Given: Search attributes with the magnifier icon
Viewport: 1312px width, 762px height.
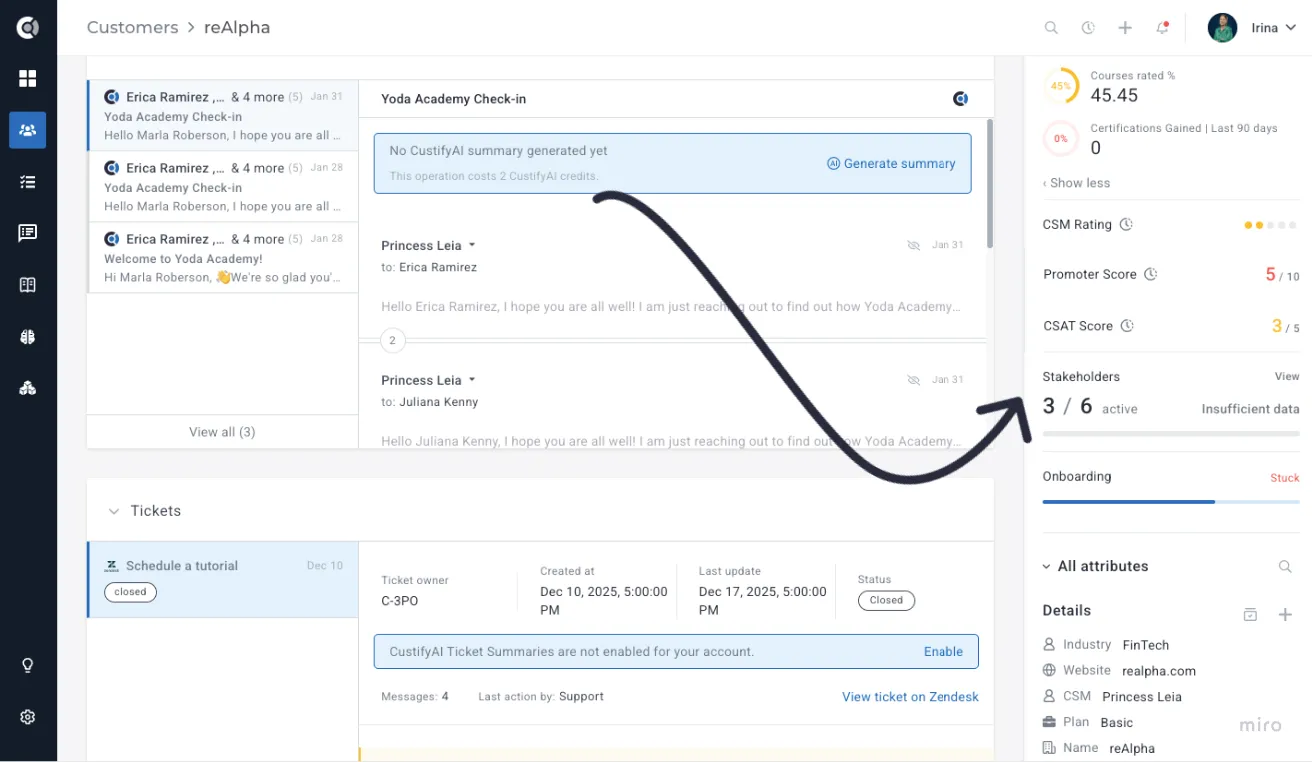Looking at the screenshot, I should click(1285, 567).
